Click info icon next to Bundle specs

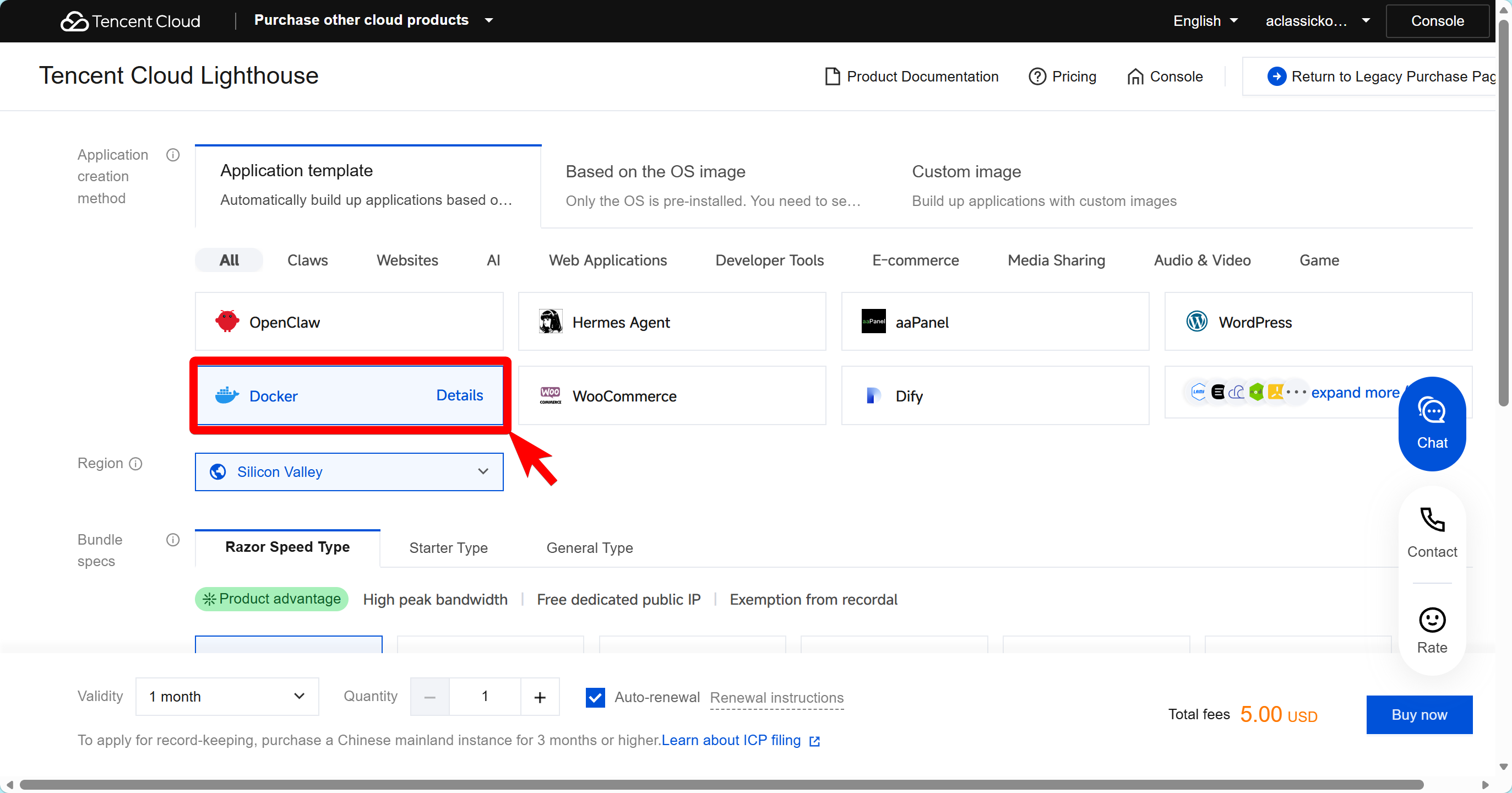click(x=172, y=540)
